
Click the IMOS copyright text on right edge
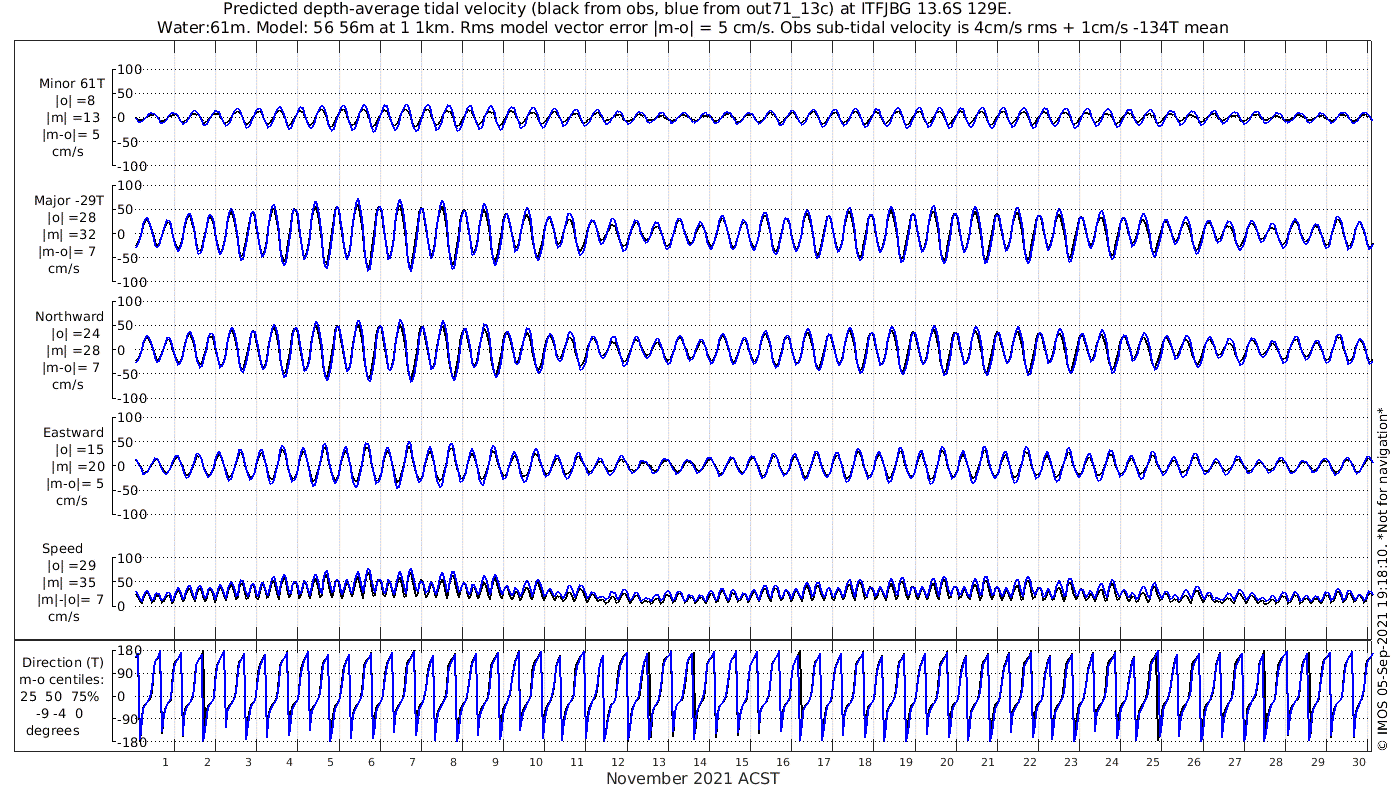coord(1383,578)
